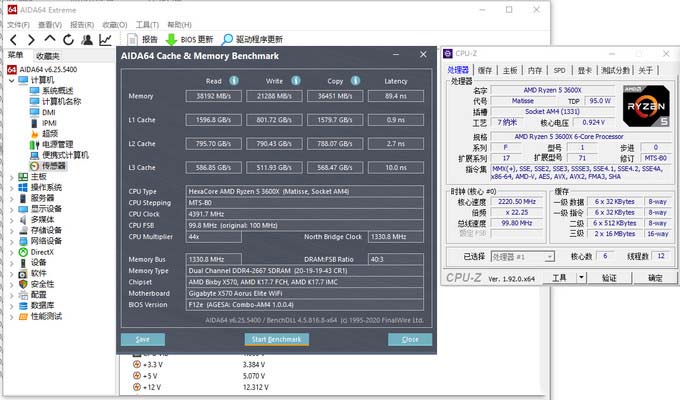Open the 显卡 tab in CPU-Z
The width and height of the screenshot is (680, 400).
click(585, 70)
